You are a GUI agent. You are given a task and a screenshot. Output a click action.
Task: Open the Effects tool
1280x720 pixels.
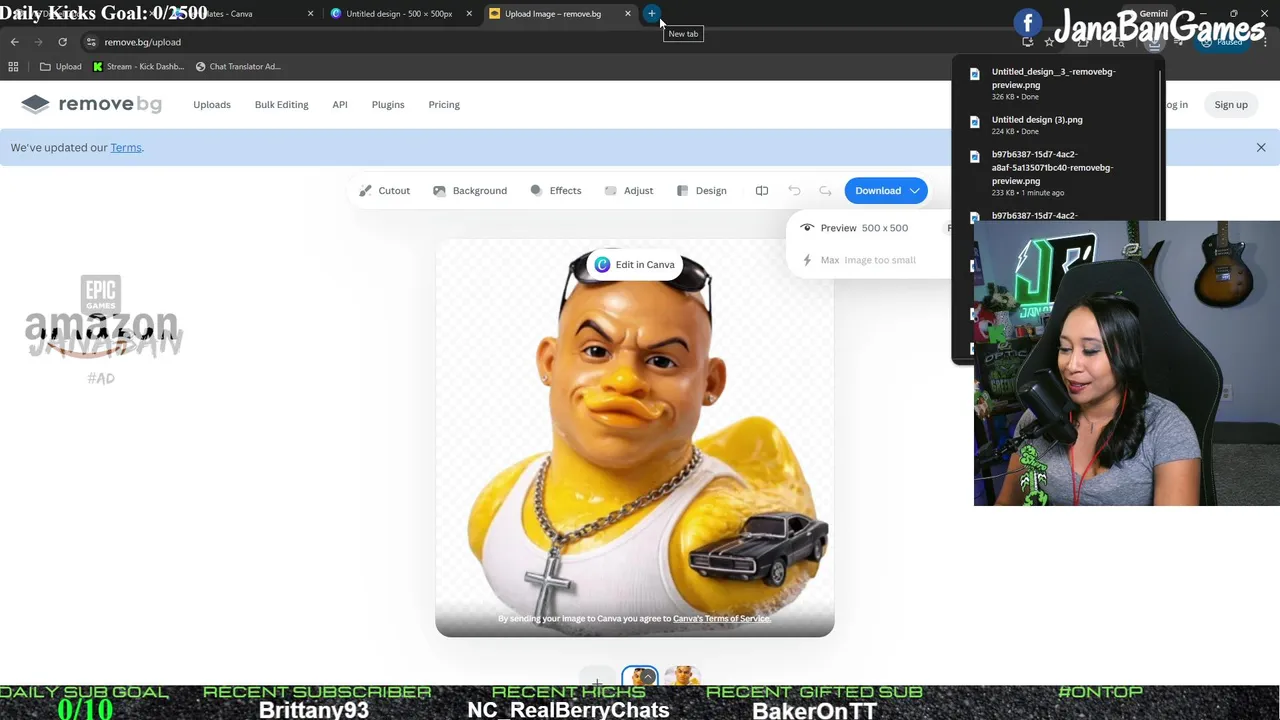[x=555, y=190]
